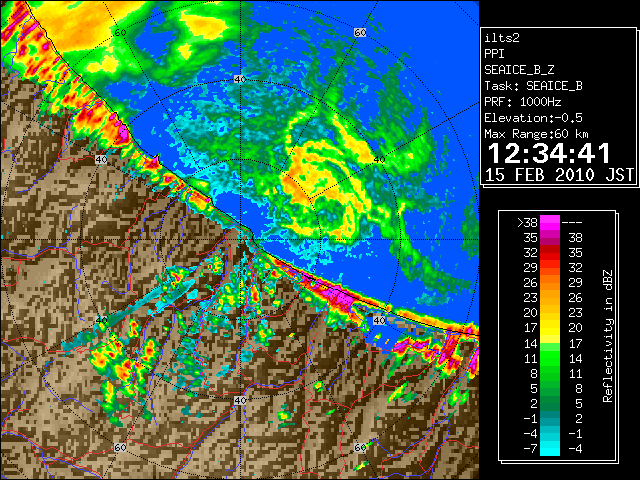The image size is (640, 480).
Task: Click the '40' range label due north
Action: [x=240, y=79]
